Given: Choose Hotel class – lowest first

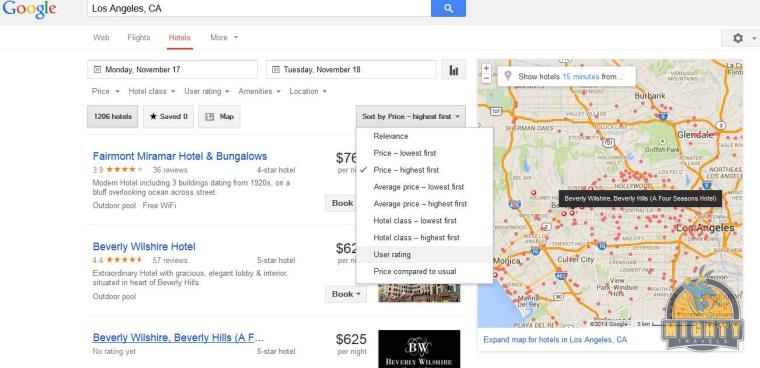Looking at the screenshot, I should pos(425,221).
